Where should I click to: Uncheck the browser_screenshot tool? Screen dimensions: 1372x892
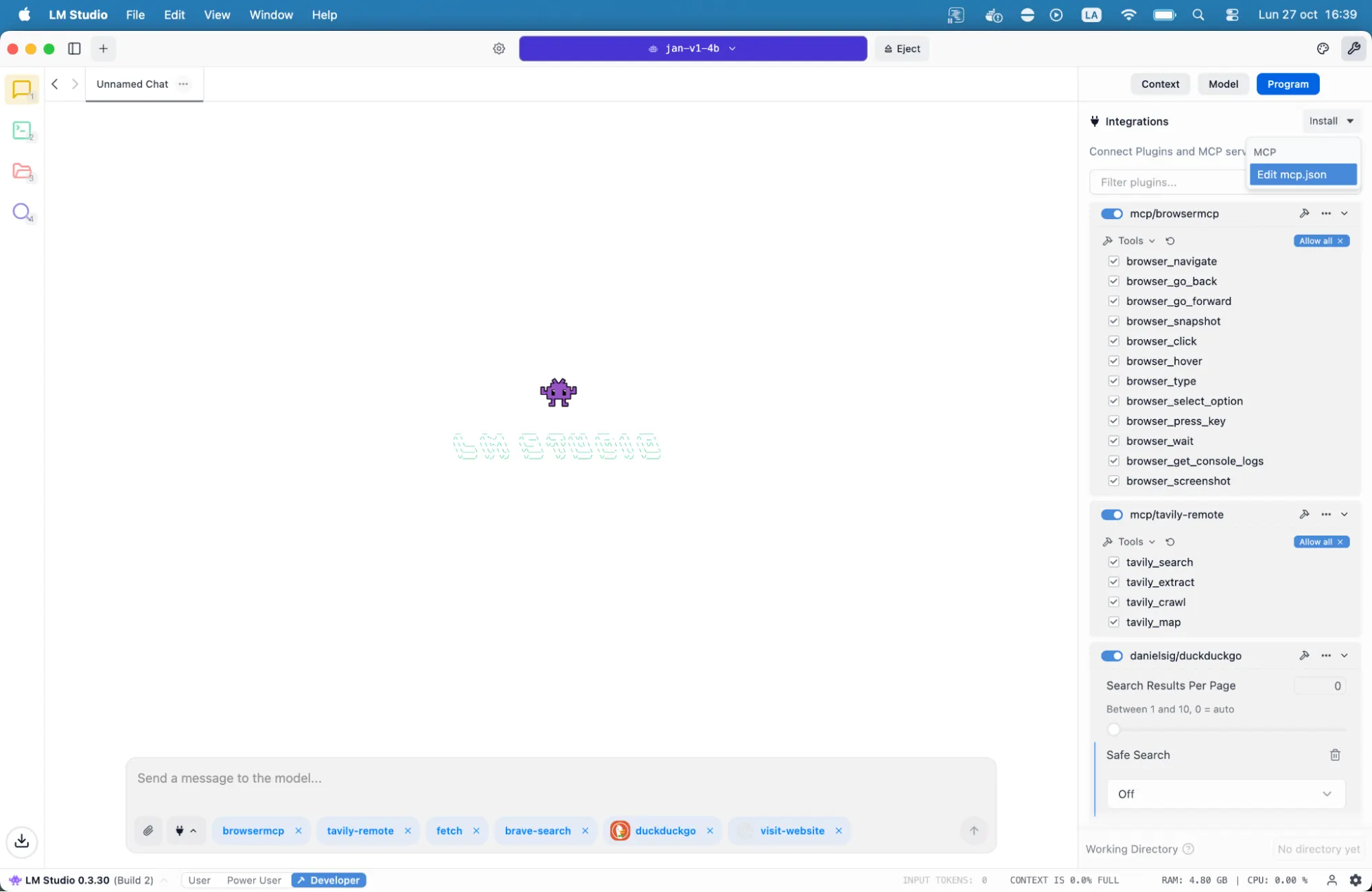click(x=1114, y=481)
